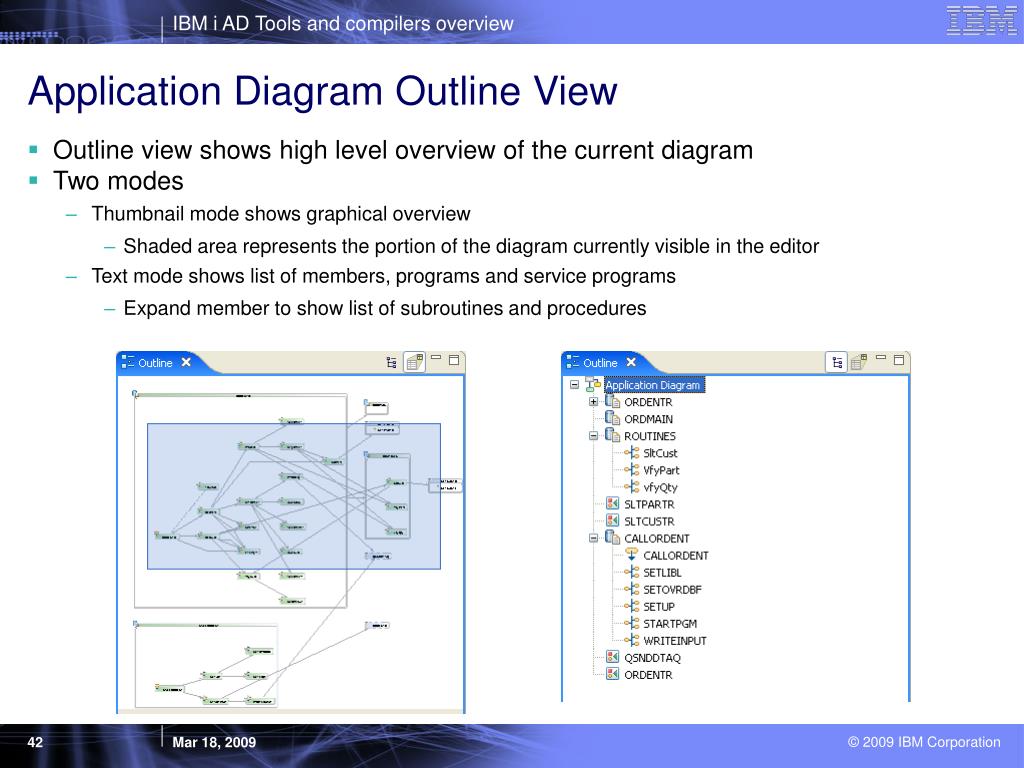
Task: Collapse the Application Diagram root node
Action: (x=575, y=385)
